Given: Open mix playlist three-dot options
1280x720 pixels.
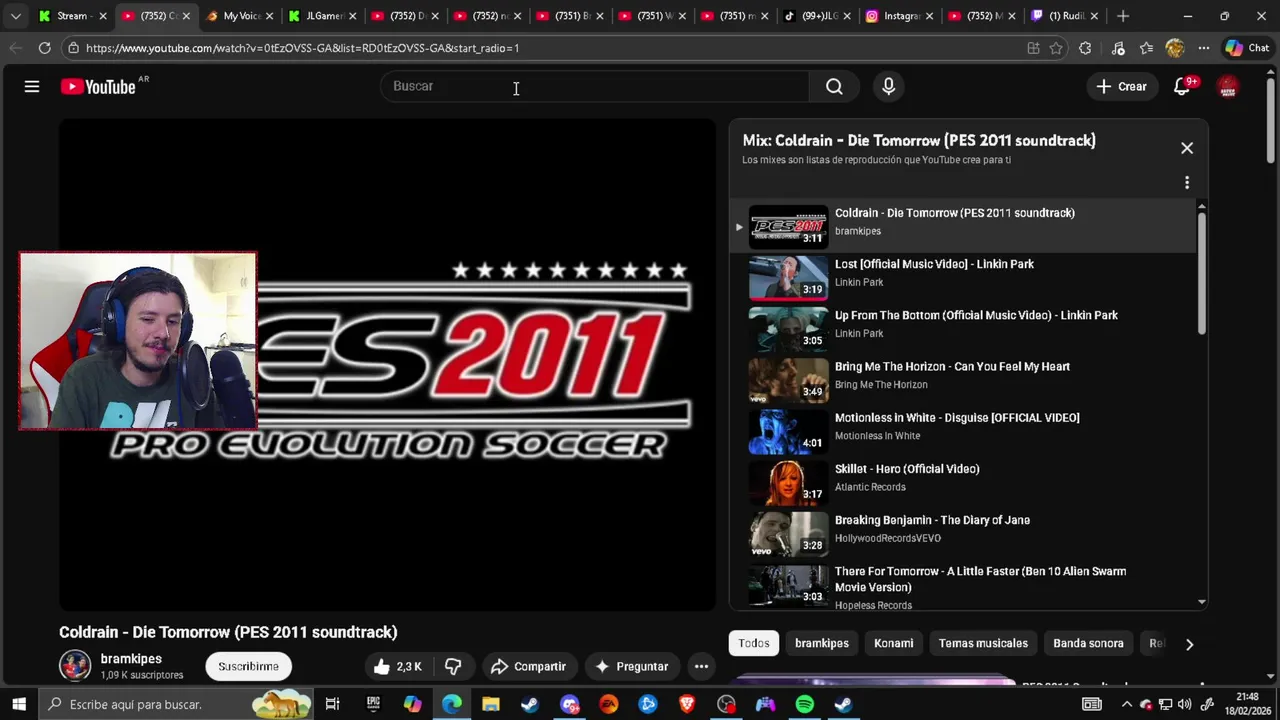Looking at the screenshot, I should 1187,182.
